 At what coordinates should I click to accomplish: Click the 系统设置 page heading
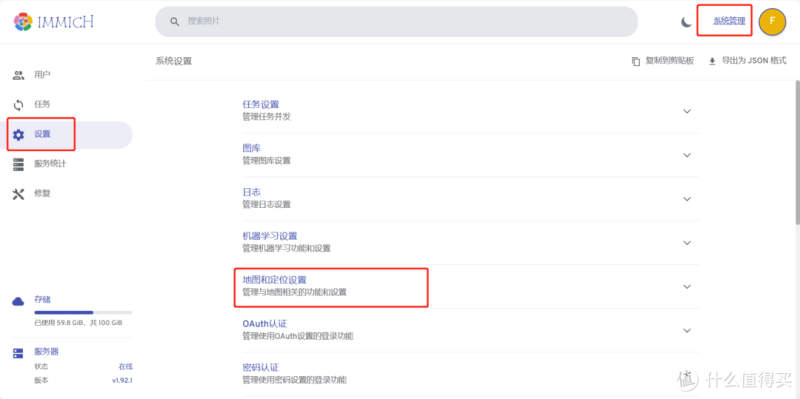[173, 61]
